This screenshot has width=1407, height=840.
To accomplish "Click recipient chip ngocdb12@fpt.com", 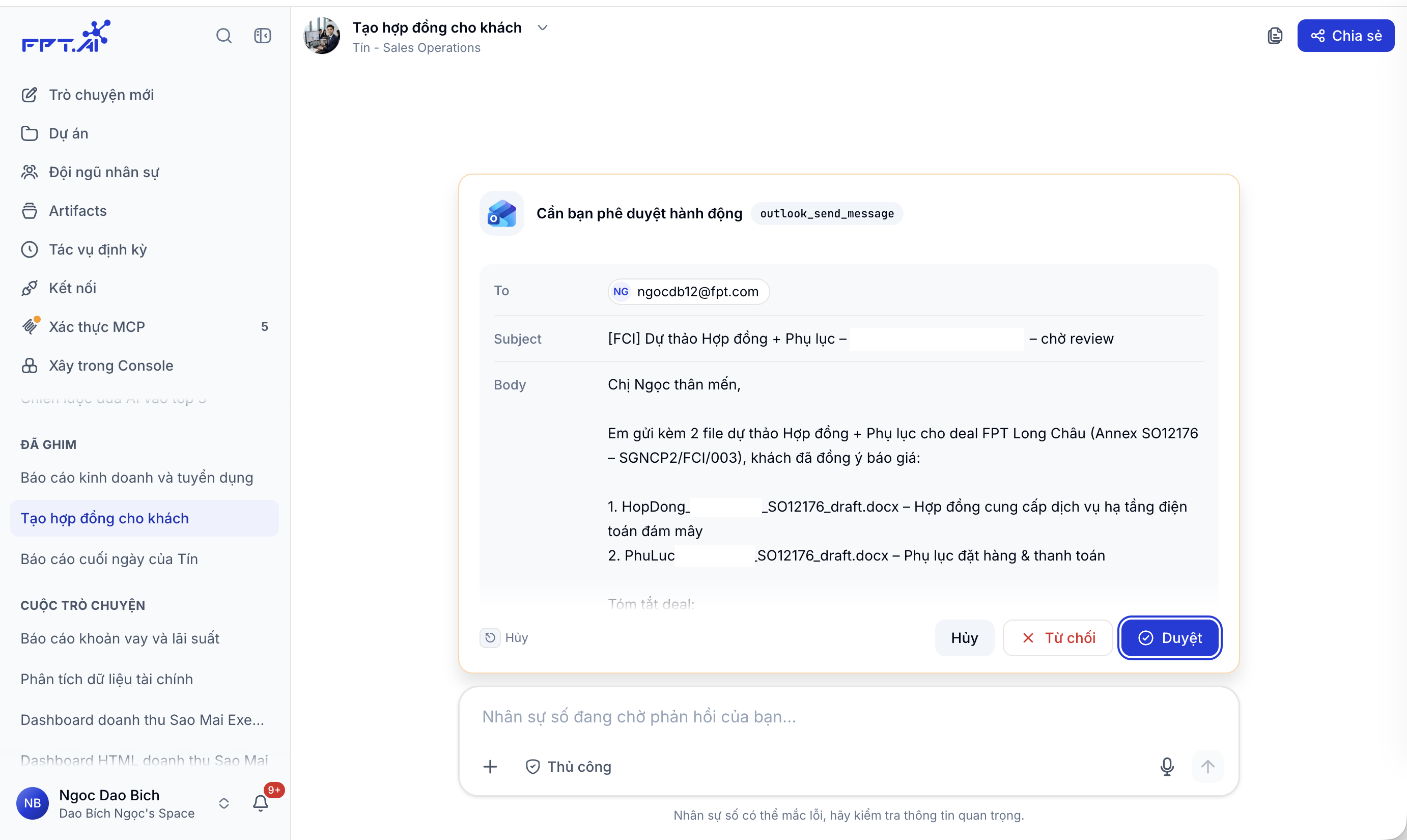I will 688,292.
